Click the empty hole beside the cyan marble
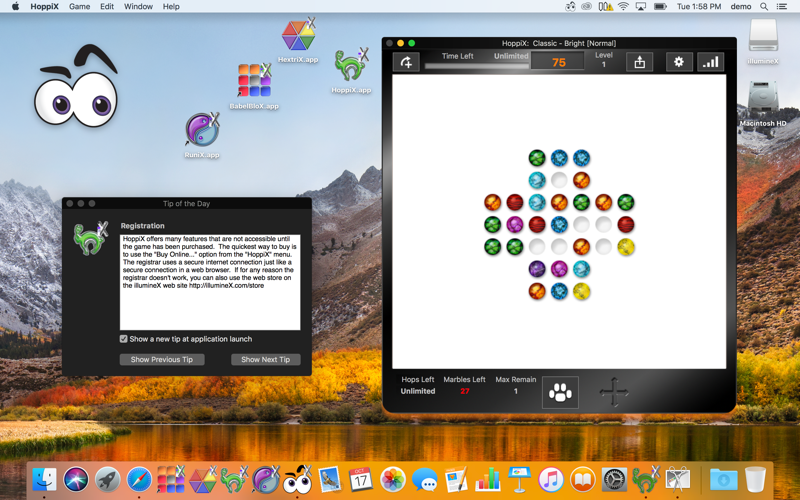This screenshot has width=800, height=500. [559, 180]
